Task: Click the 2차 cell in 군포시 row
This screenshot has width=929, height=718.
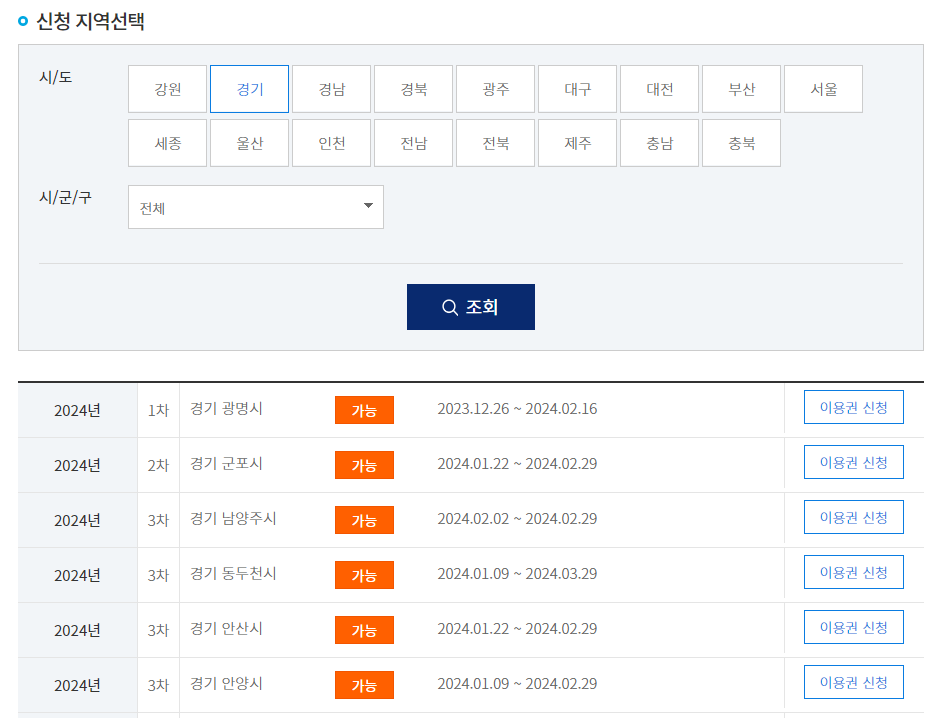Action: click(158, 465)
